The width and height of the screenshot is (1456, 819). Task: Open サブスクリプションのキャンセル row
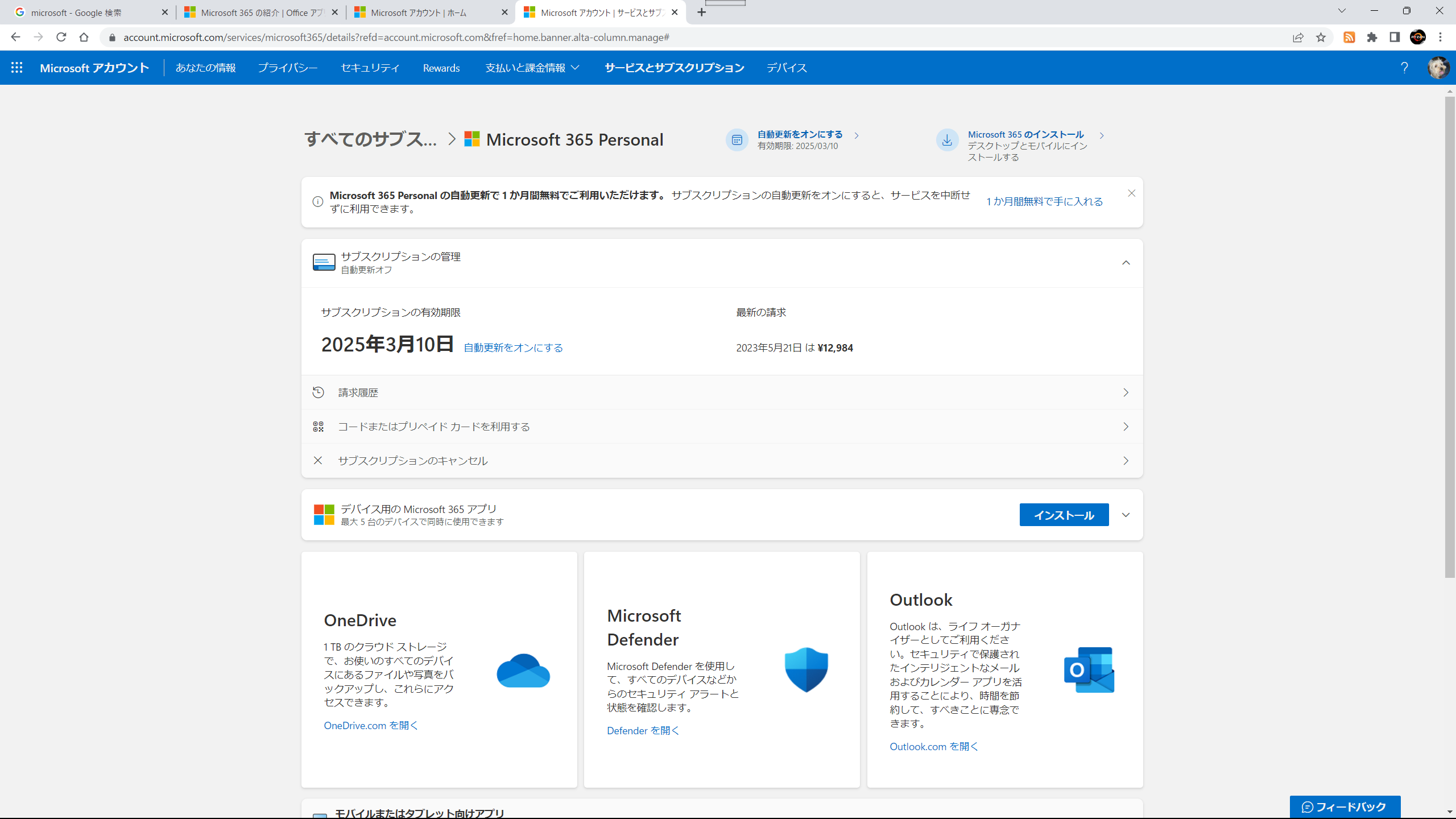coord(722,461)
